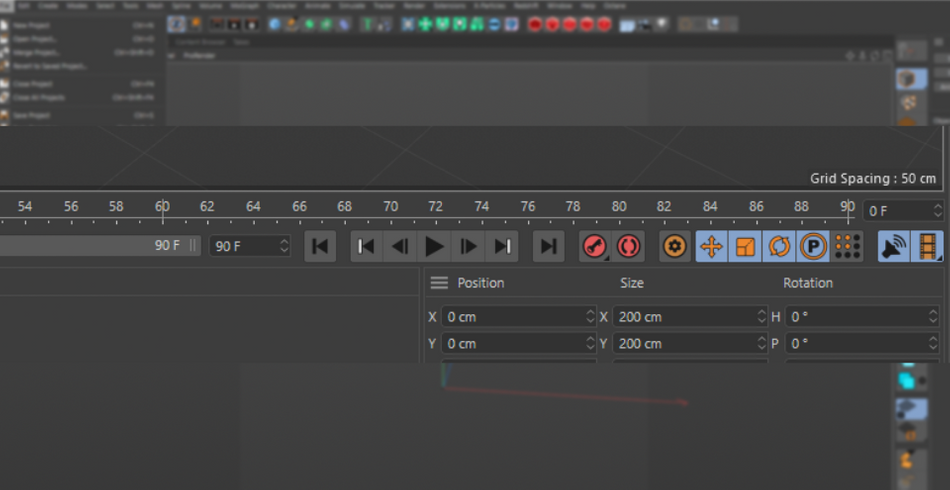Step back one frame
The height and width of the screenshot is (490, 950).
click(400, 247)
